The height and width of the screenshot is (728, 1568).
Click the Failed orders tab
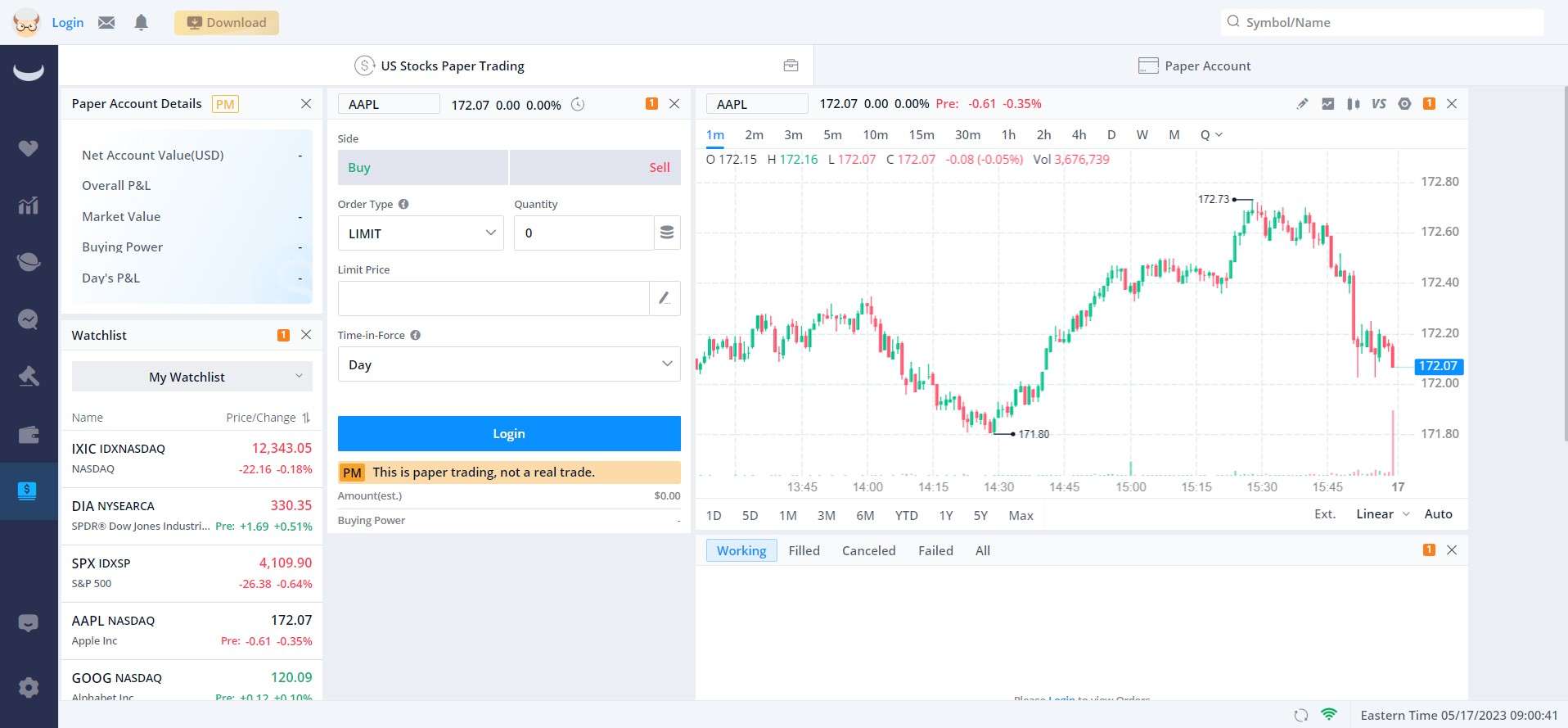coord(935,551)
